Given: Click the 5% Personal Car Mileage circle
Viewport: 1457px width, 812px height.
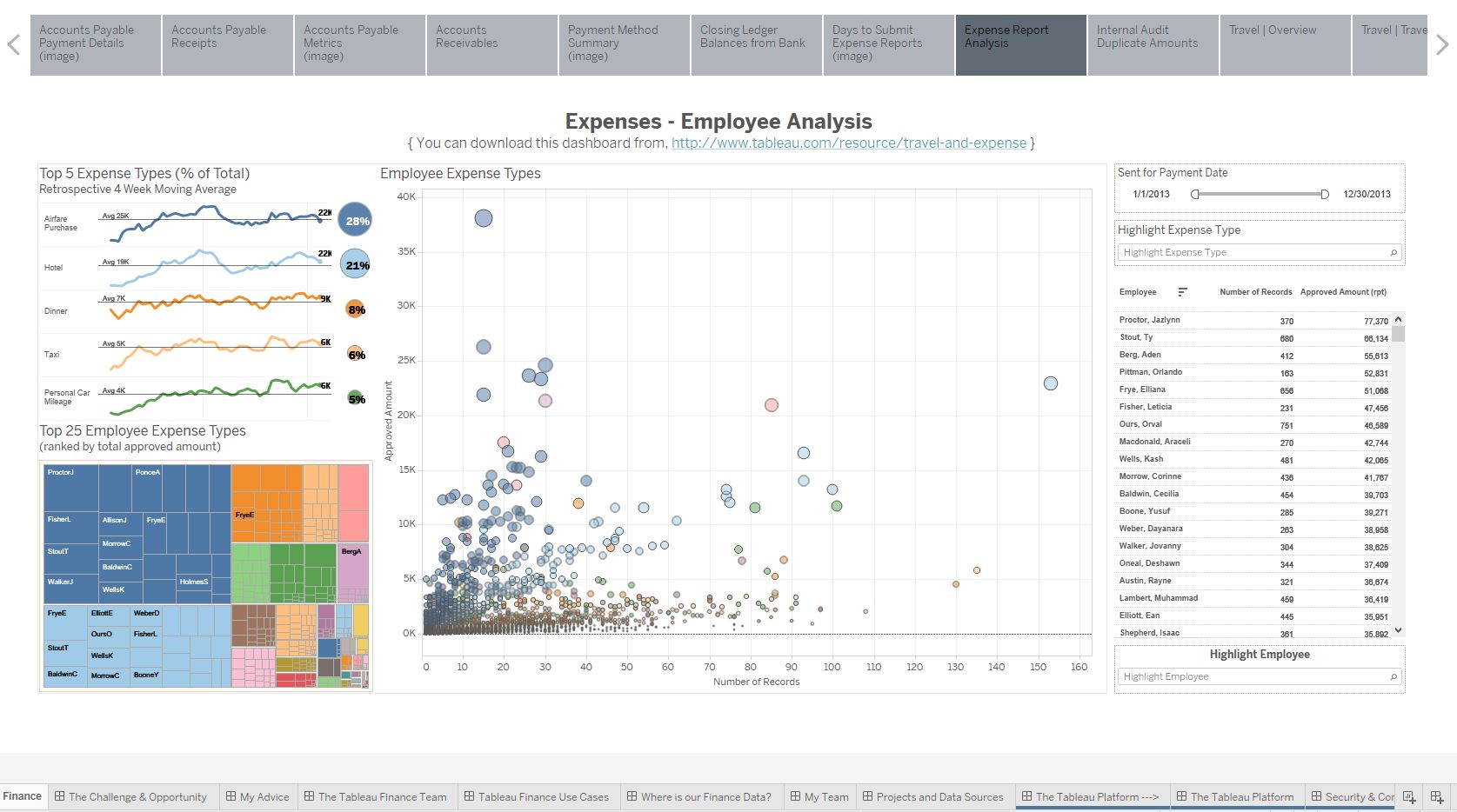Looking at the screenshot, I should pyautogui.click(x=356, y=398).
